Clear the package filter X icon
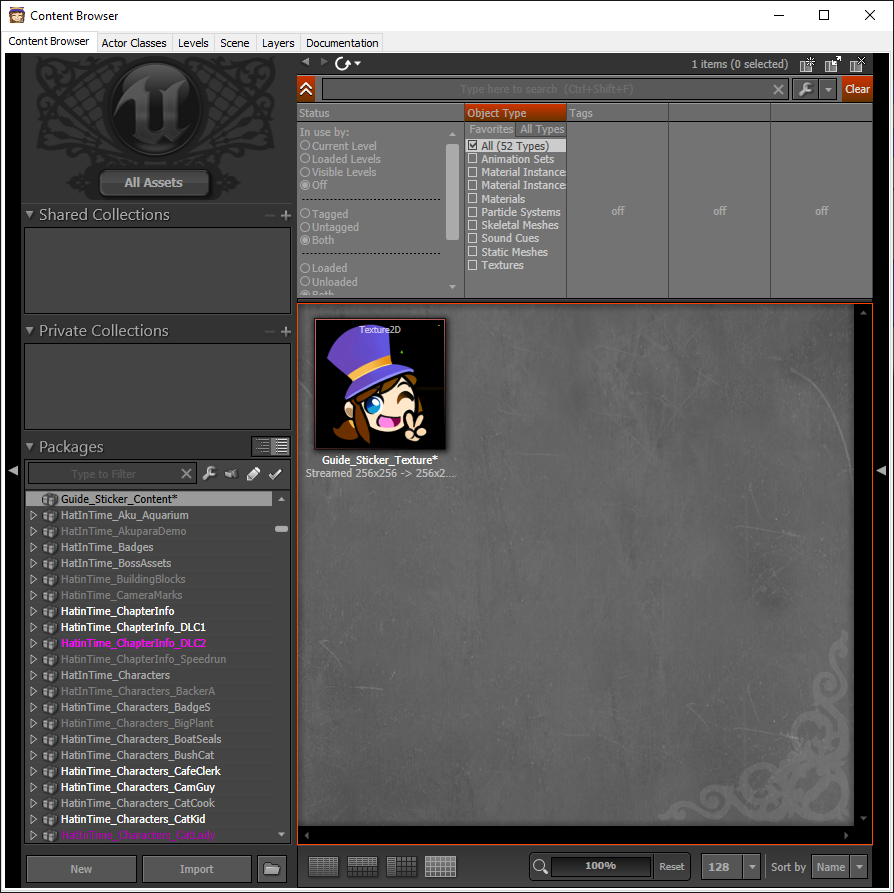Screen dimensions: 894x893 pyautogui.click(x=186, y=474)
